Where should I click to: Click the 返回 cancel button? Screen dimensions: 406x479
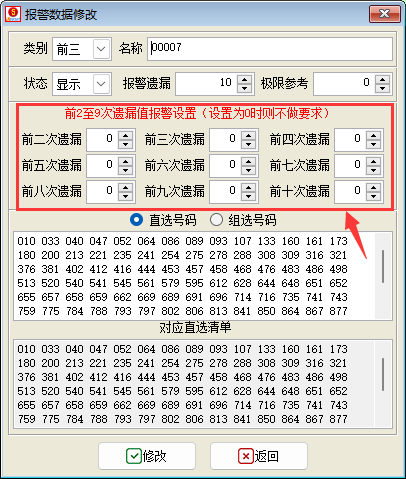[259, 456]
